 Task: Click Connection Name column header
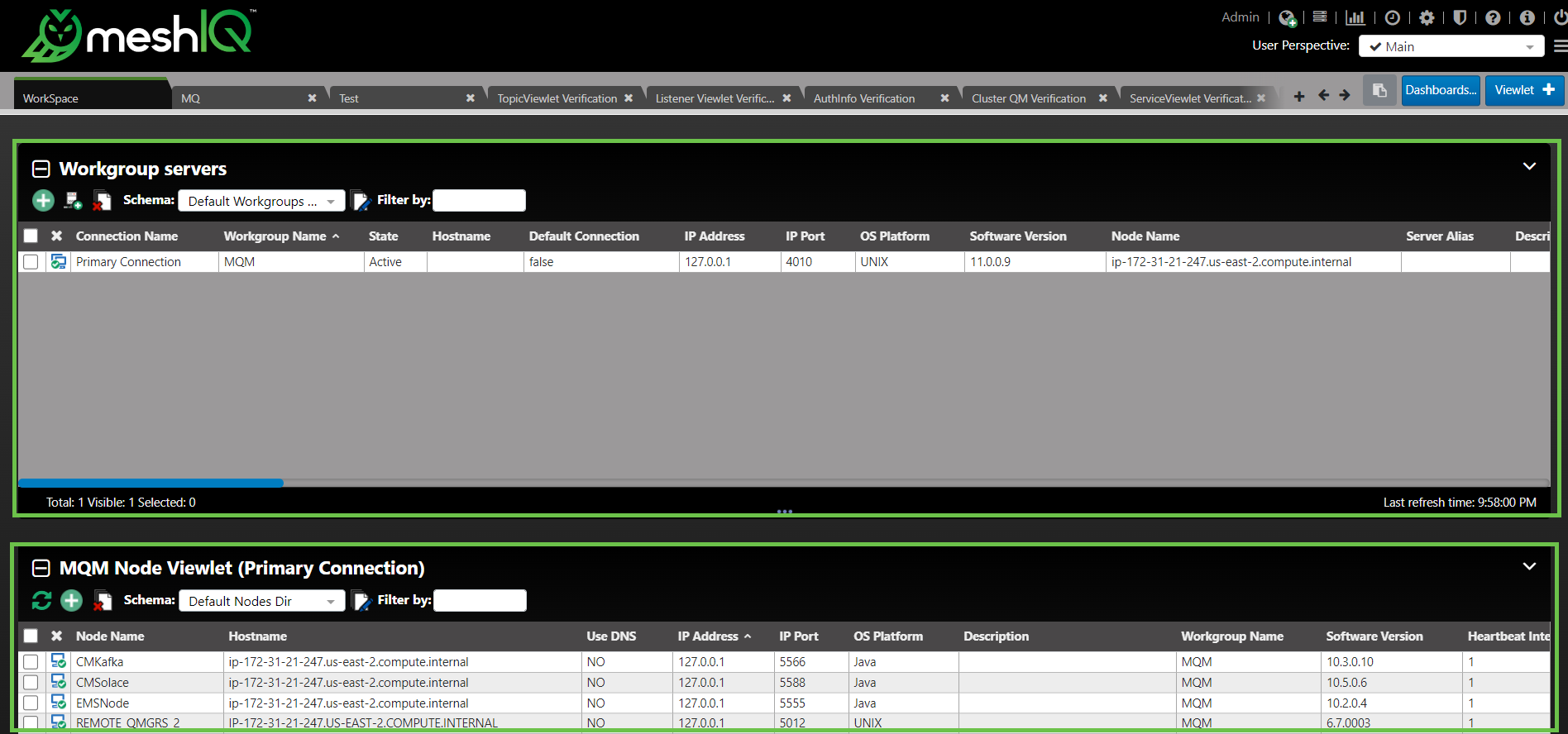[x=127, y=236]
